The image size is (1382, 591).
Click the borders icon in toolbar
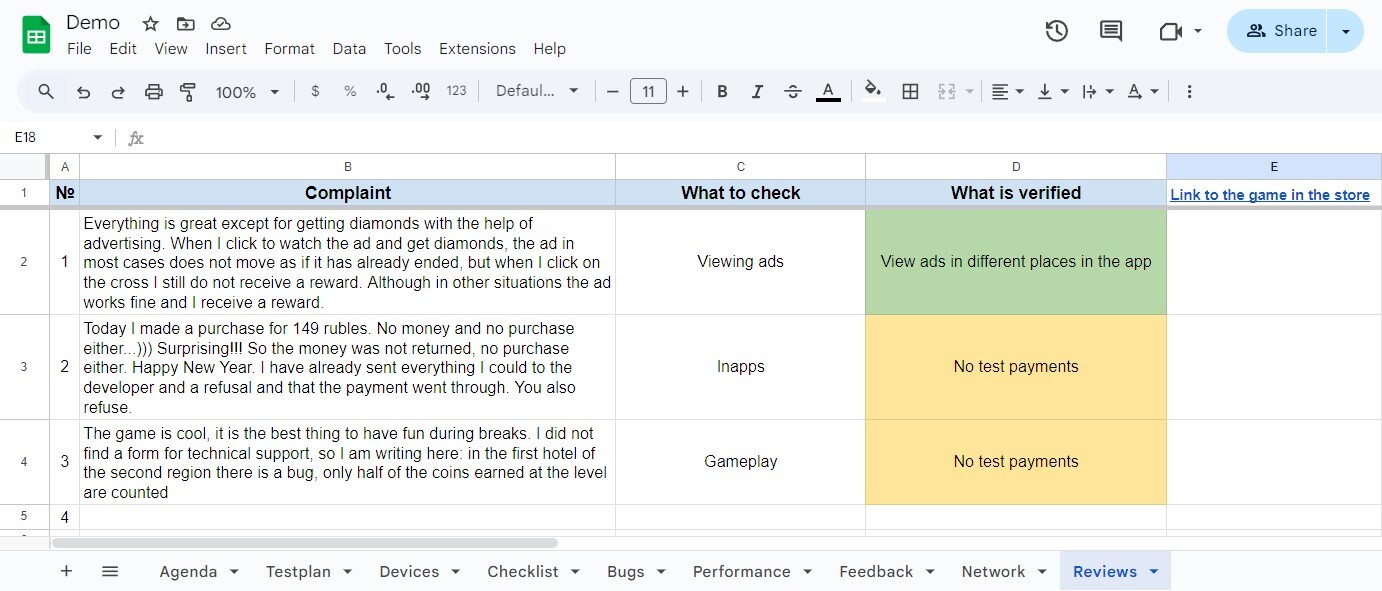(x=910, y=92)
